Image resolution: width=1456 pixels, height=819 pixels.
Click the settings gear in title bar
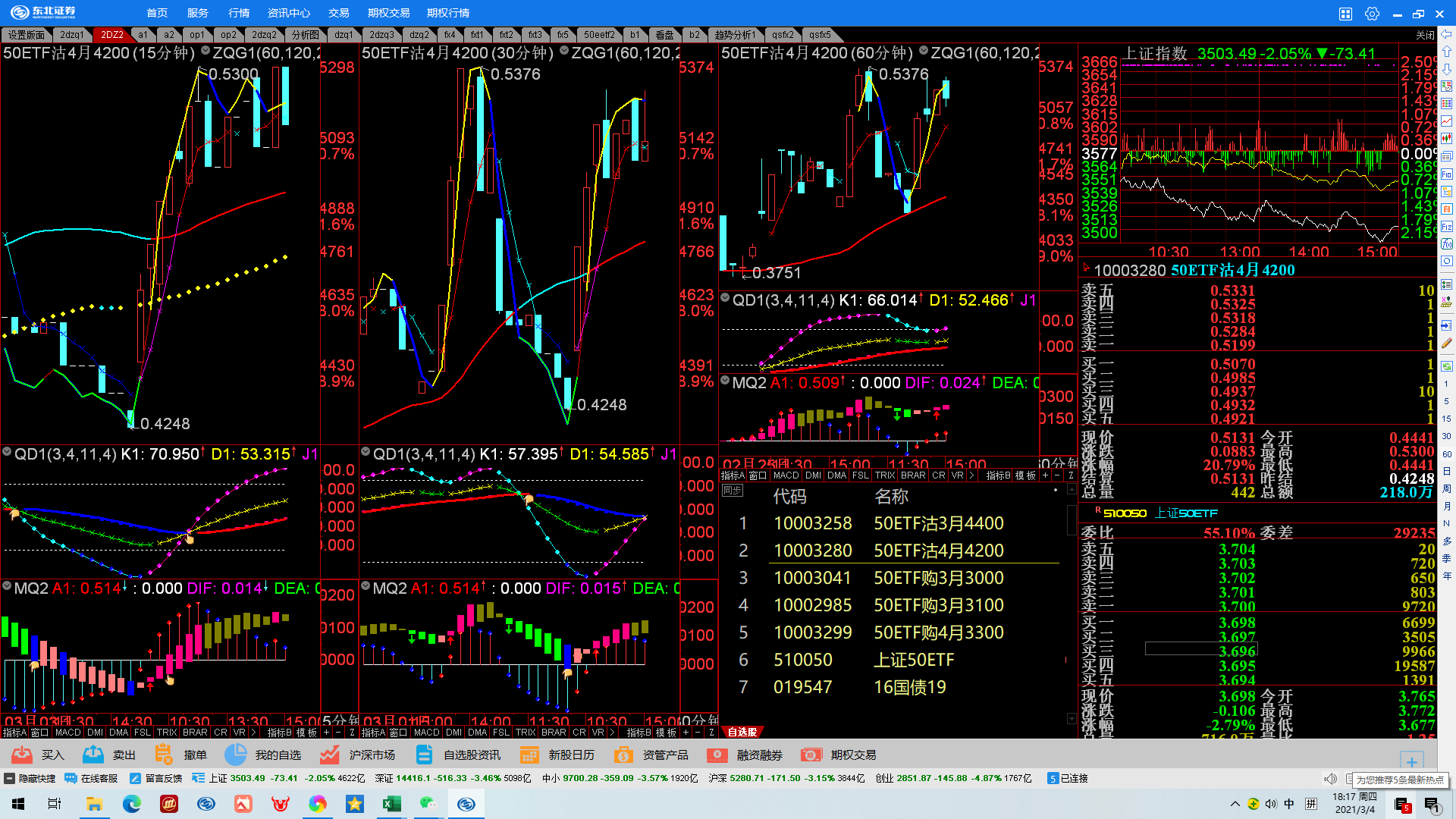click(x=1372, y=13)
